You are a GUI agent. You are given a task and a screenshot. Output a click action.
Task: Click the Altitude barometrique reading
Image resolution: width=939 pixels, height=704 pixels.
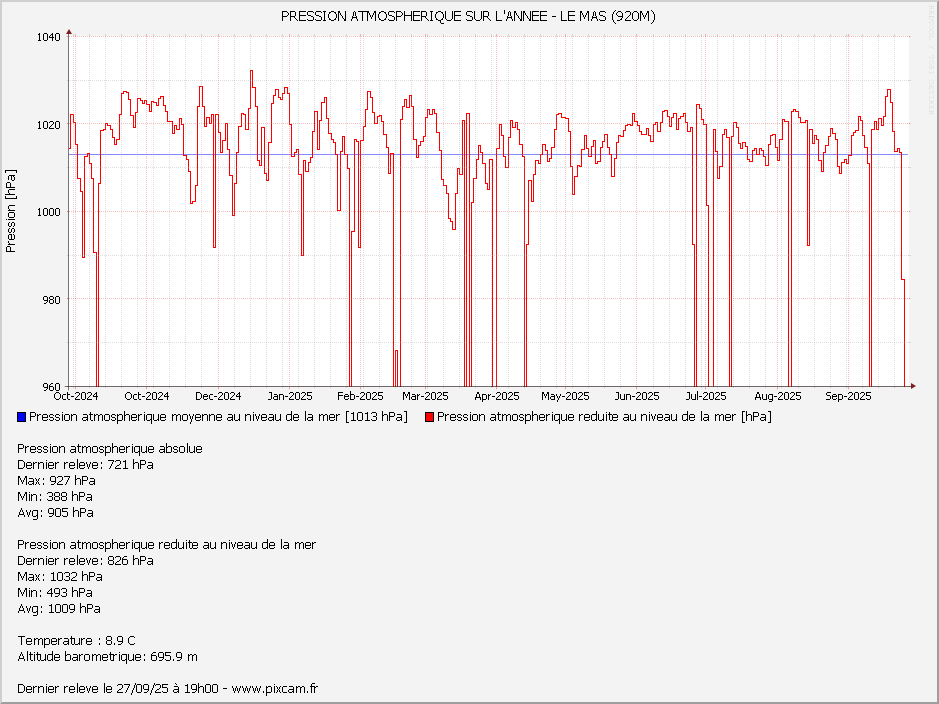click(x=107, y=657)
